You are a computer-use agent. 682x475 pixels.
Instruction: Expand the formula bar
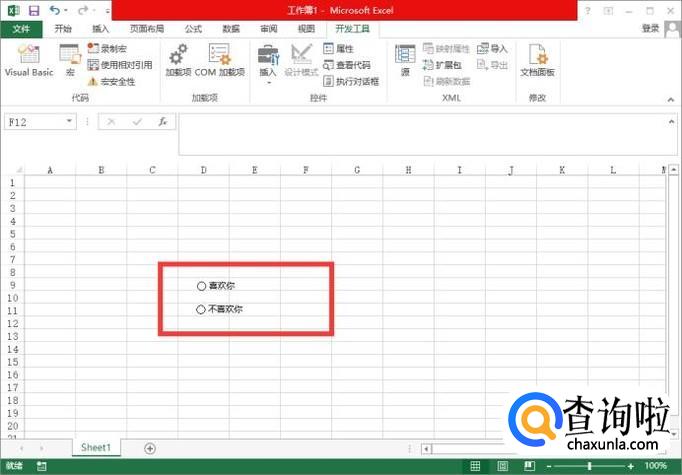(x=671, y=122)
